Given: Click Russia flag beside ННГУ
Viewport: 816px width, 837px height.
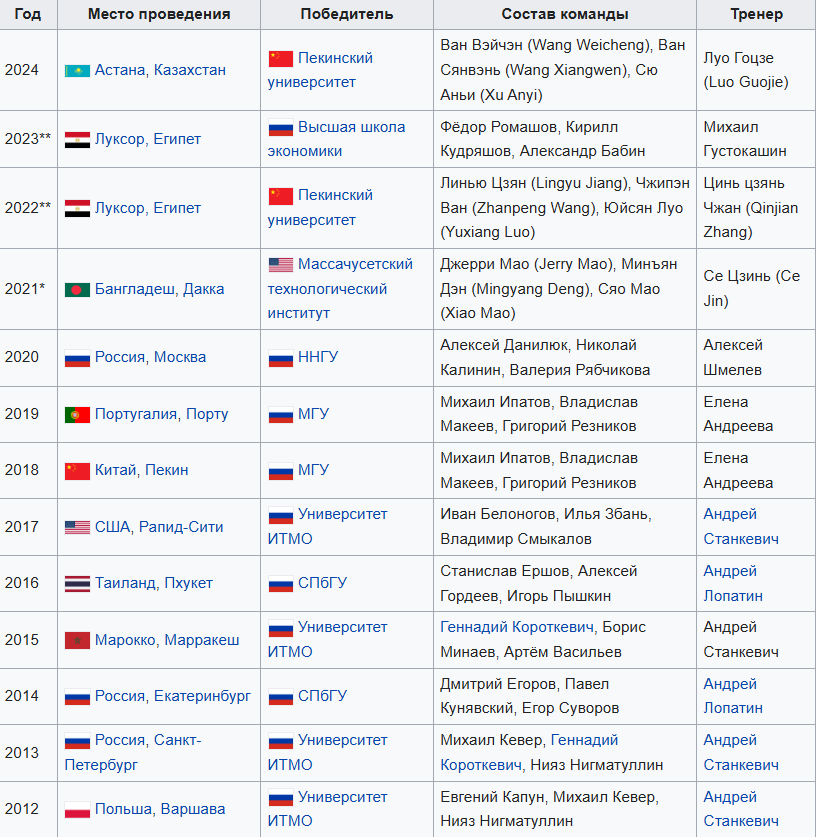Looking at the screenshot, I should point(281,358).
